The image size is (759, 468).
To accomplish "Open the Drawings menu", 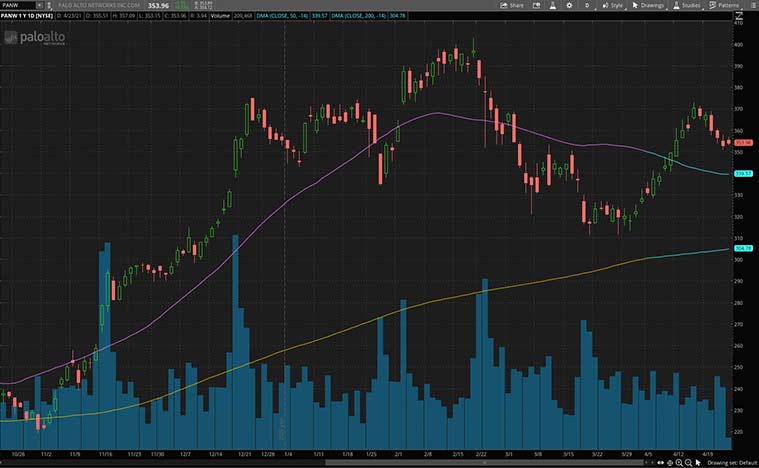I will point(648,5).
